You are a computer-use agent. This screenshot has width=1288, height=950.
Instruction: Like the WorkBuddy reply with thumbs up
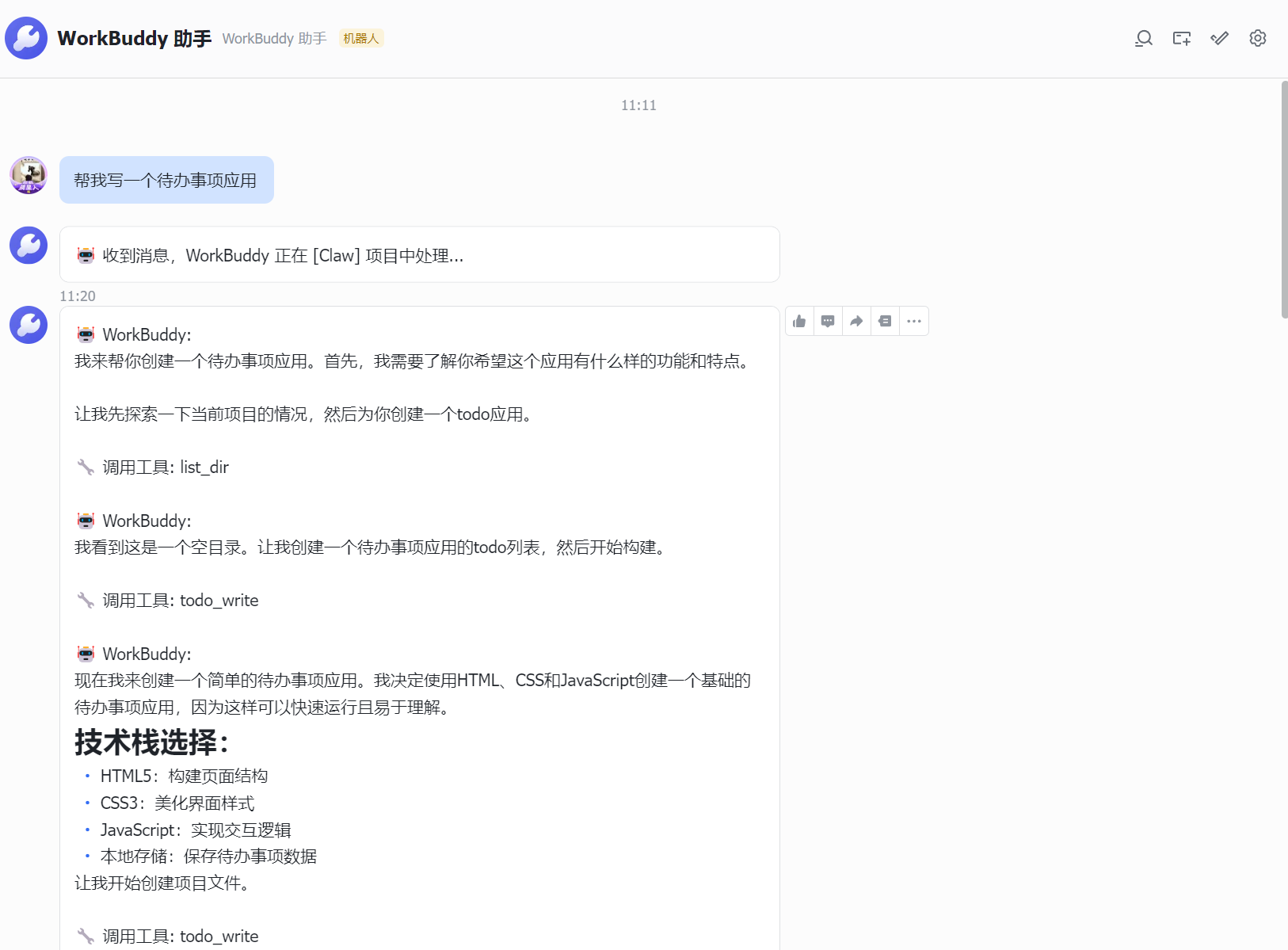(799, 321)
